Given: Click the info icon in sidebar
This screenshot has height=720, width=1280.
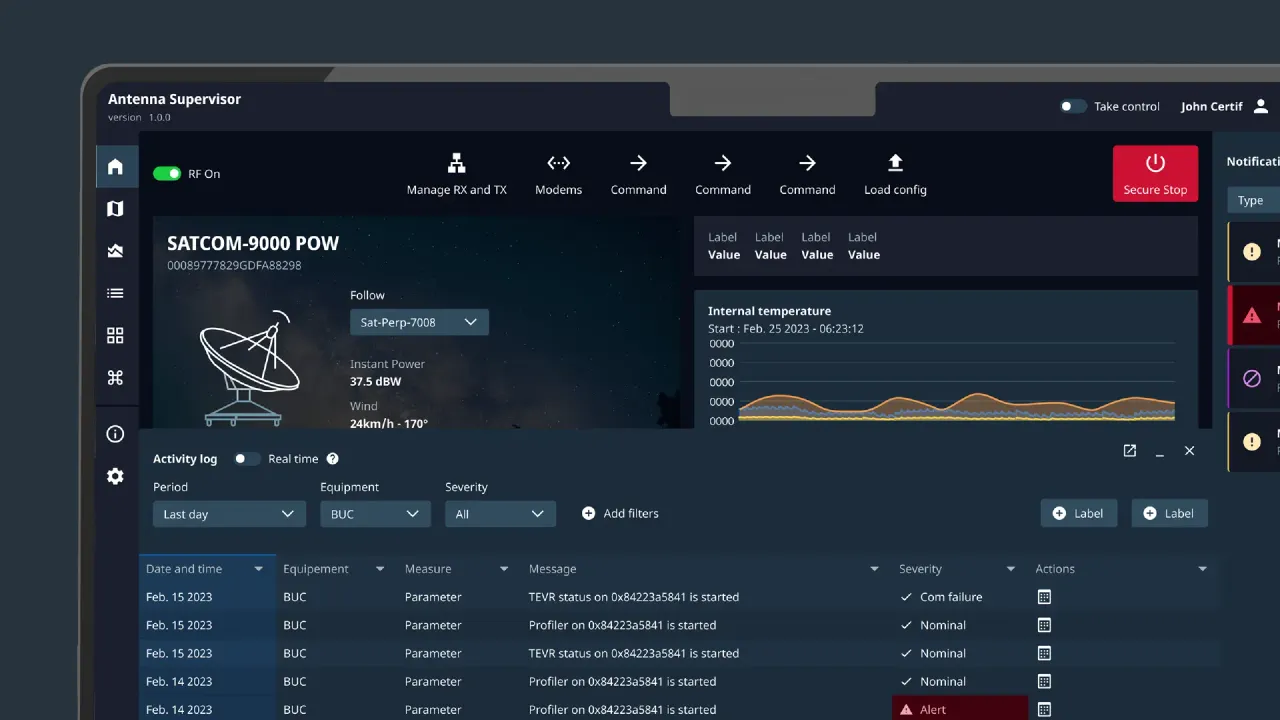Looking at the screenshot, I should click(115, 434).
